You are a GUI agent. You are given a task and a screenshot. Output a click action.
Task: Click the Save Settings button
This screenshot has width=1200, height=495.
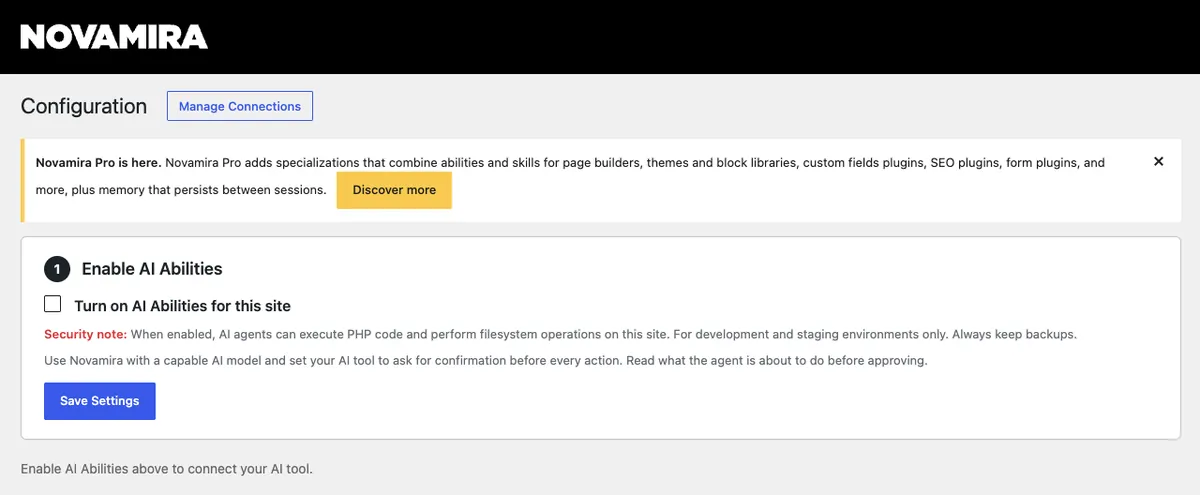pos(100,401)
